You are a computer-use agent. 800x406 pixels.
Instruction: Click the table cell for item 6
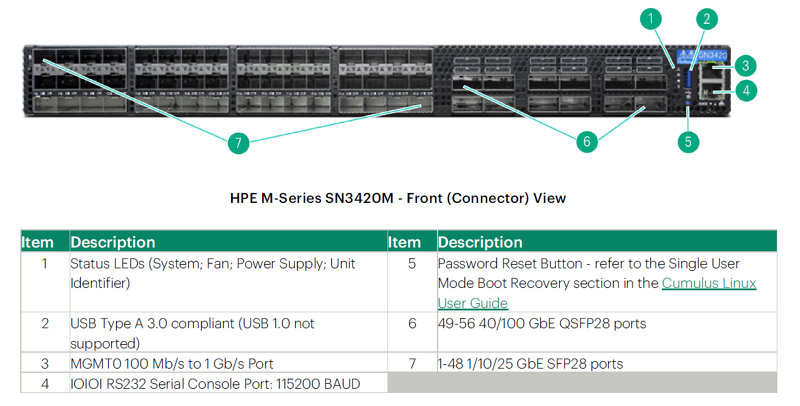tap(412, 323)
